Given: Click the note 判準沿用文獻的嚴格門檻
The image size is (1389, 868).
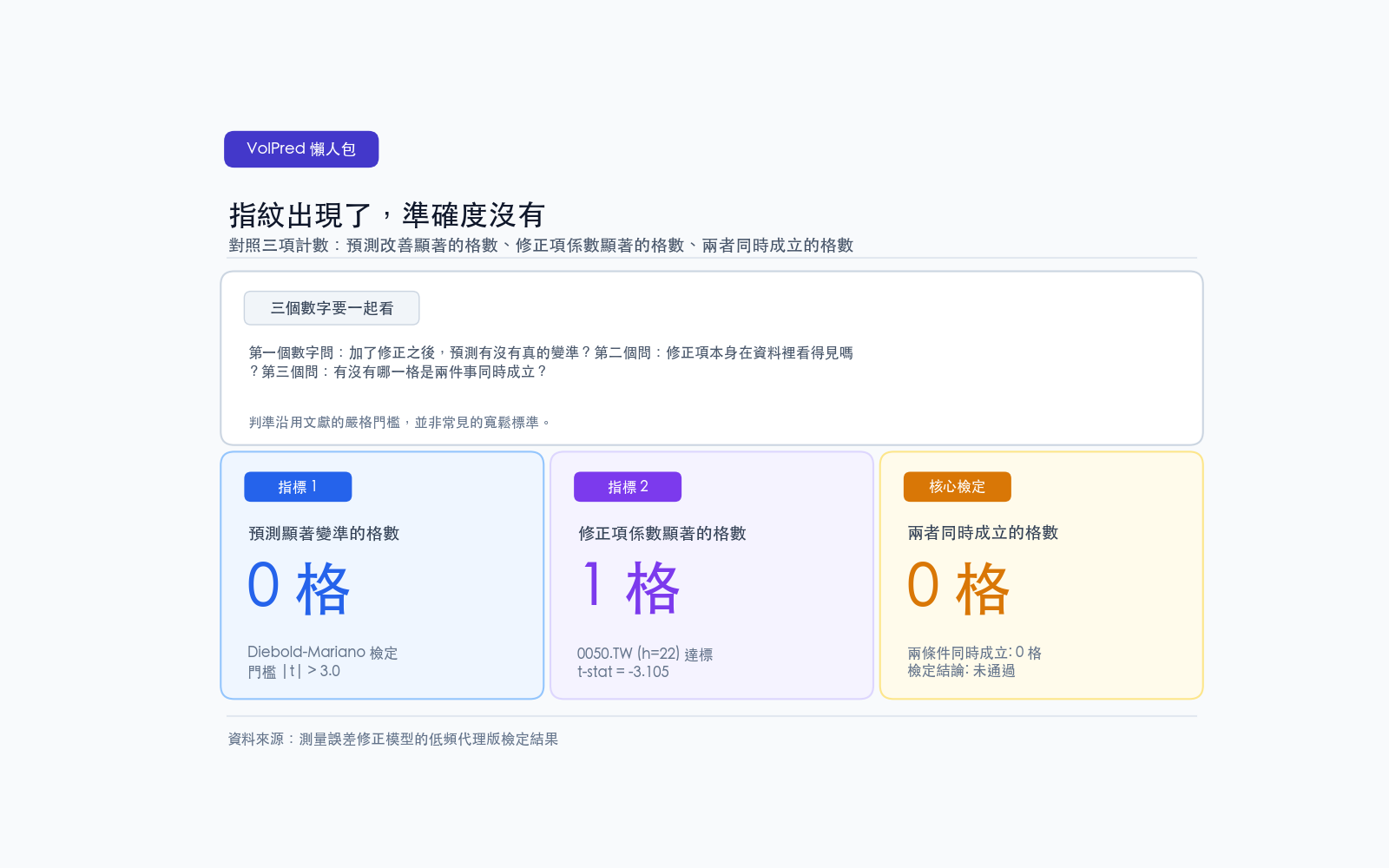Looking at the screenshot, I should click(x=399, y=423).
